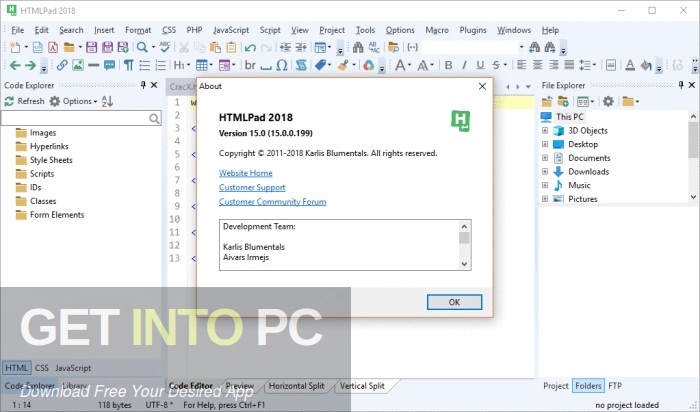Click the Find in Files folder icon
700x412 pixels.
tap(394, 47)
